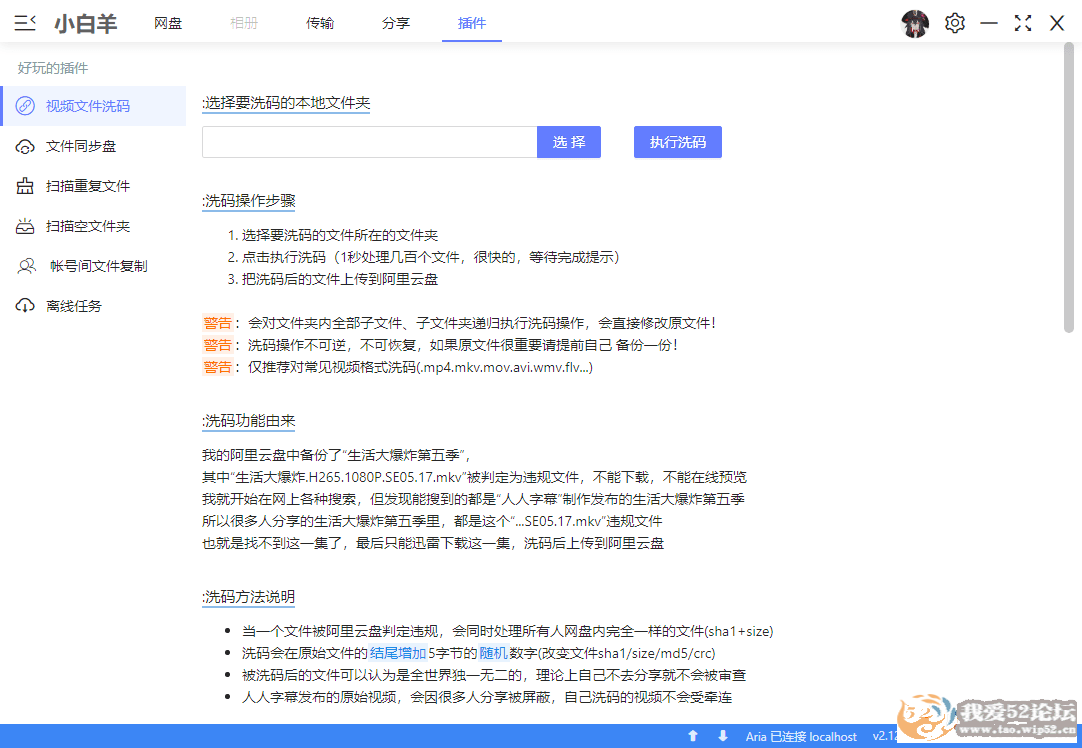Viewport: 1082px width, 748px height.
Task: Click the 洗码方法说明 heading
Action: coord(248,596)
